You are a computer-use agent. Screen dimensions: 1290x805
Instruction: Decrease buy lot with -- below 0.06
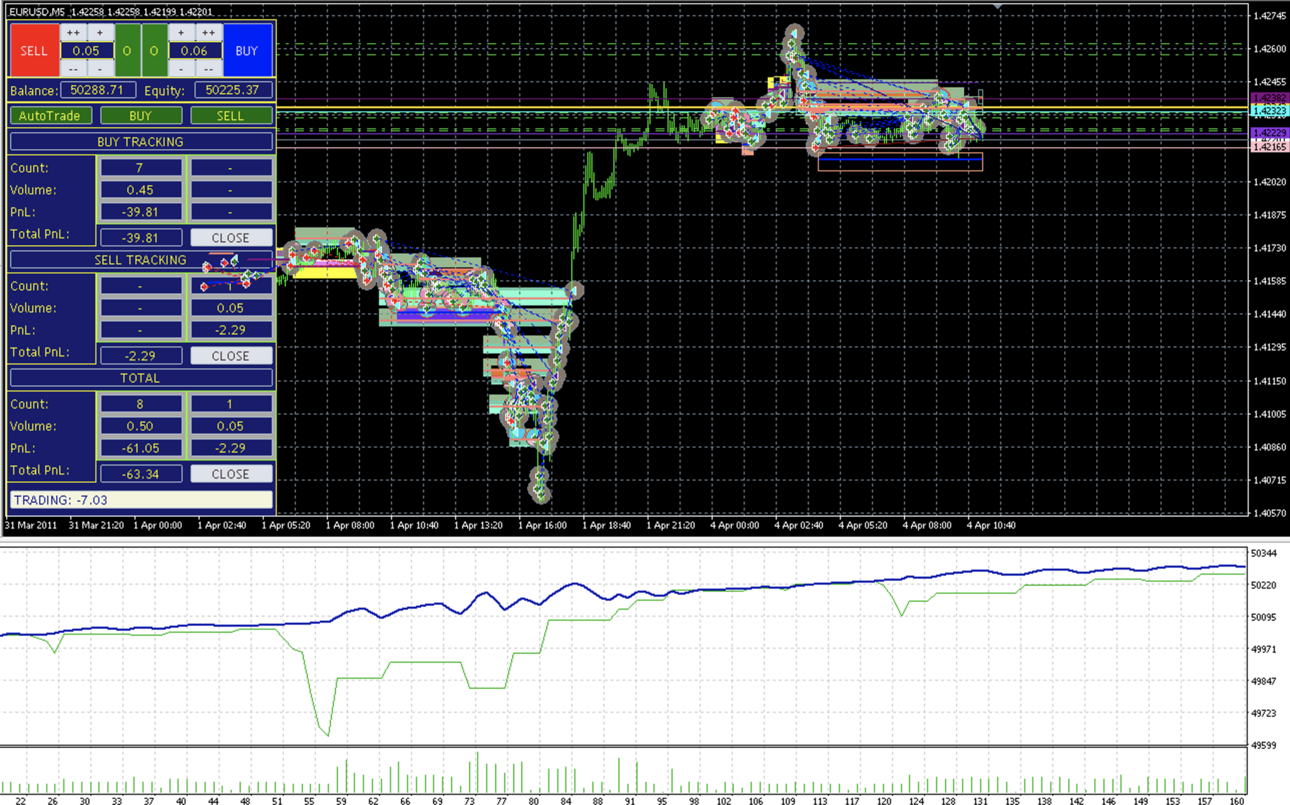[208, 68]
